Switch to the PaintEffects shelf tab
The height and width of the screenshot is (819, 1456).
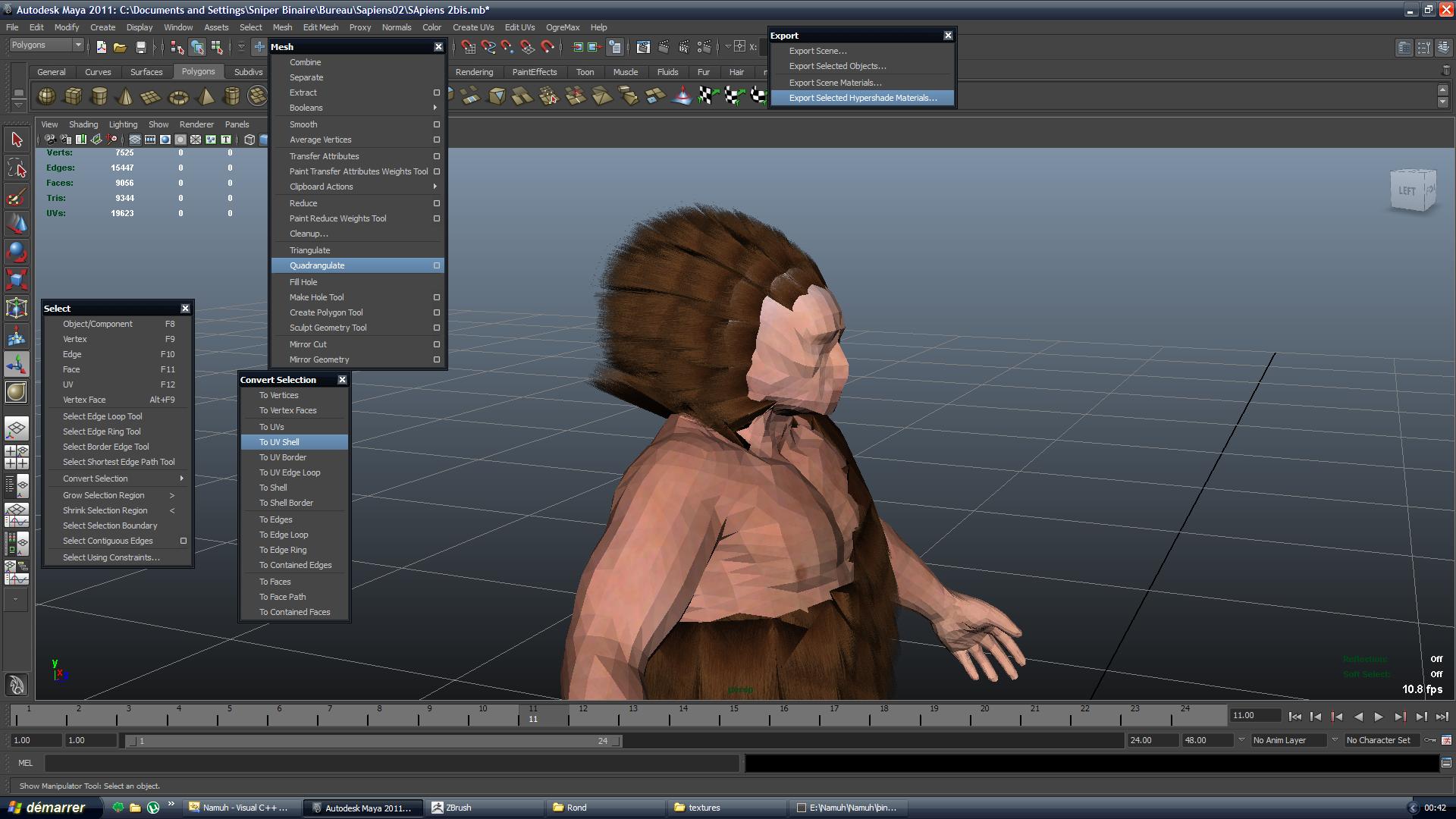click(x=535, y=72)
